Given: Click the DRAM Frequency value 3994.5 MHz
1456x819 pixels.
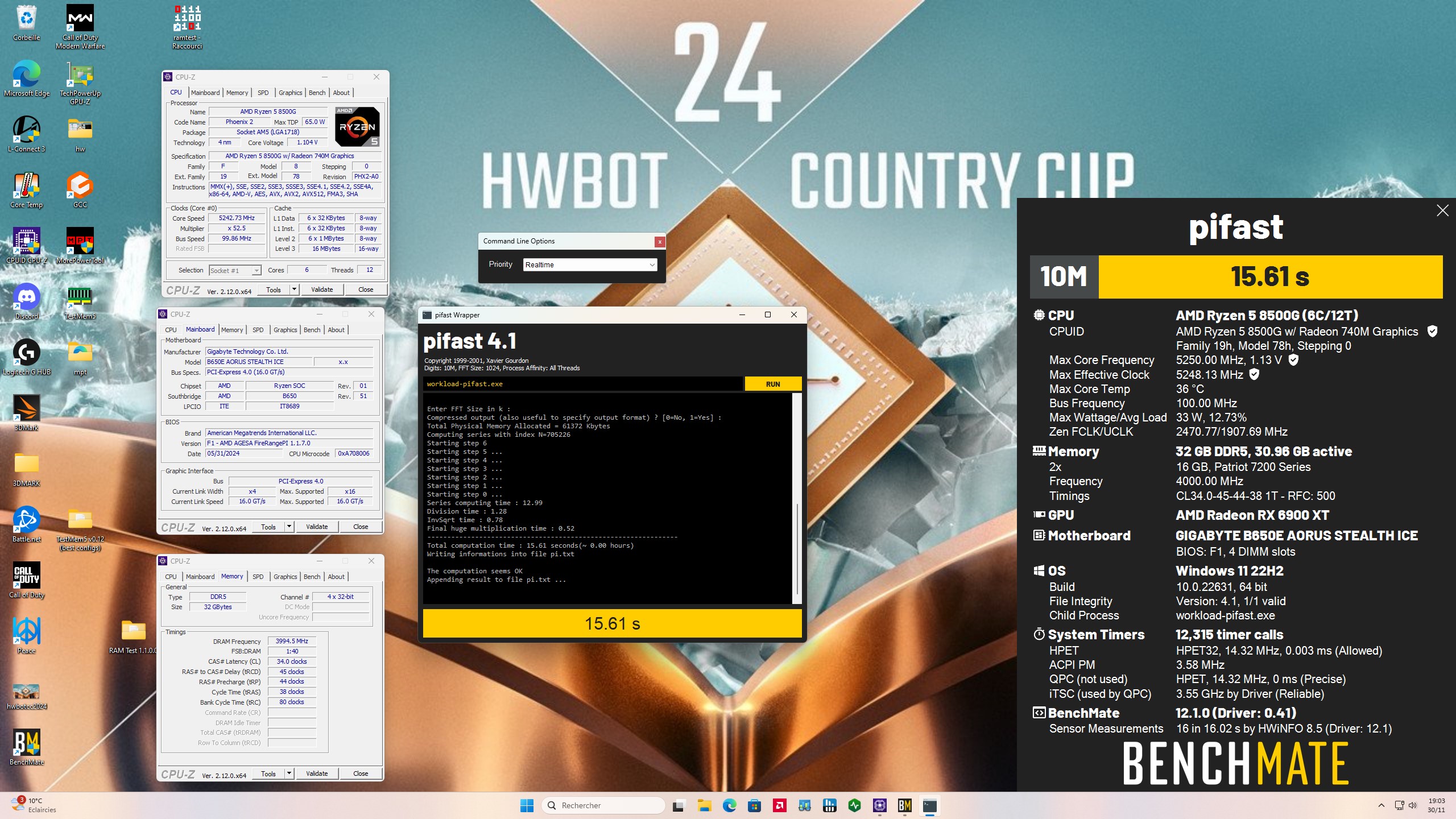Looking at the screenshot, I should tap(292, 641).
